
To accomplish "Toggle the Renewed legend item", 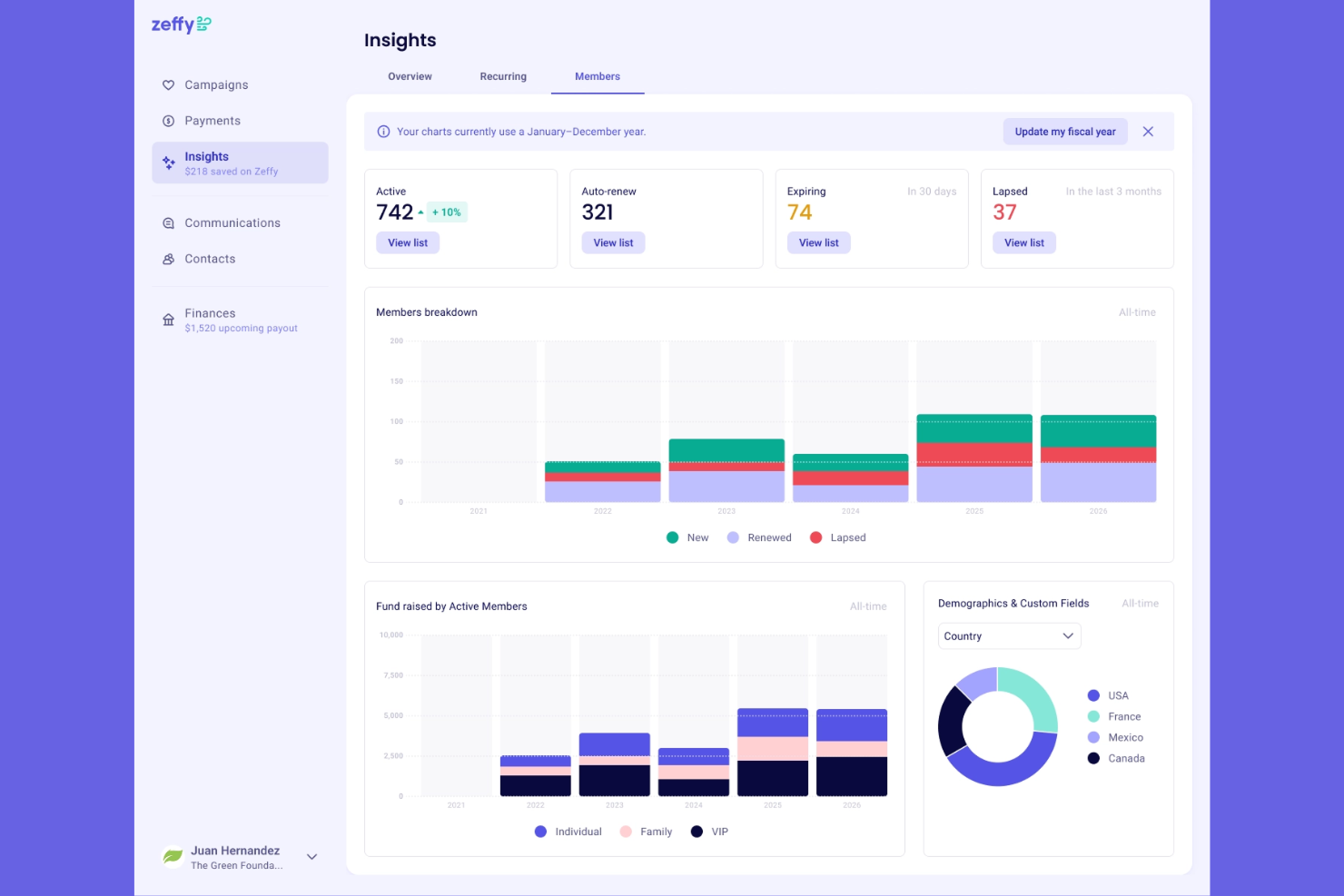I will click(x=759, y=538).
